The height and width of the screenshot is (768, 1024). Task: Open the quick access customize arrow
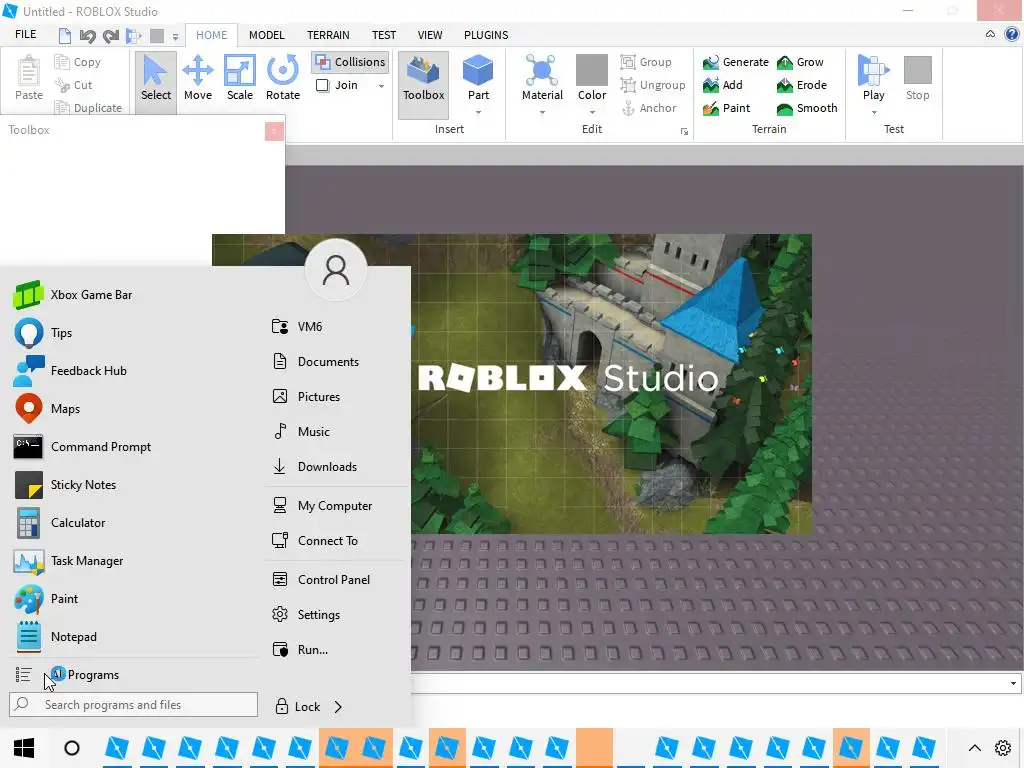[175, 37]
